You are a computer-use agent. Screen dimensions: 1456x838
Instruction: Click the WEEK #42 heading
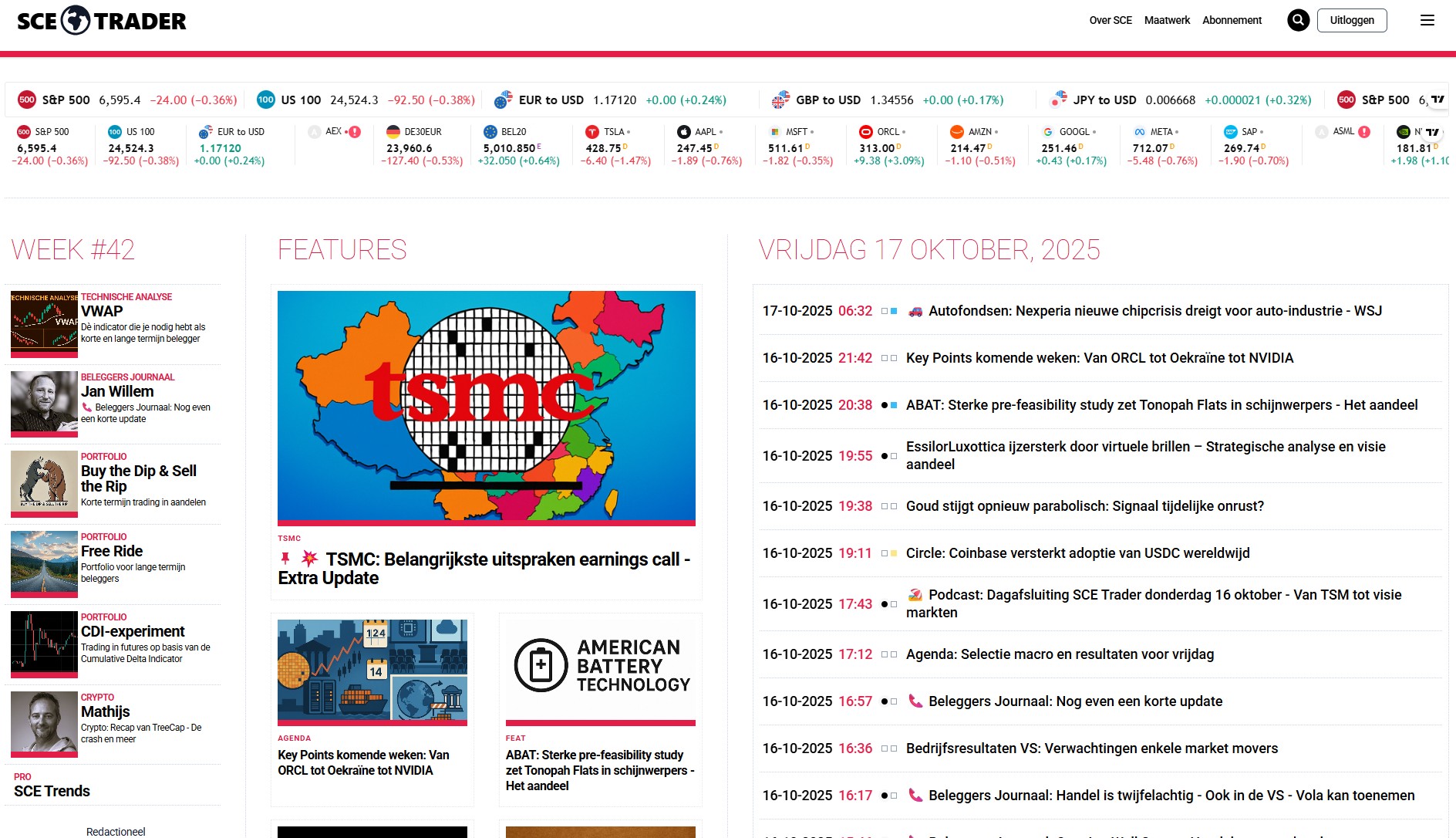click(x=73, y=250)
